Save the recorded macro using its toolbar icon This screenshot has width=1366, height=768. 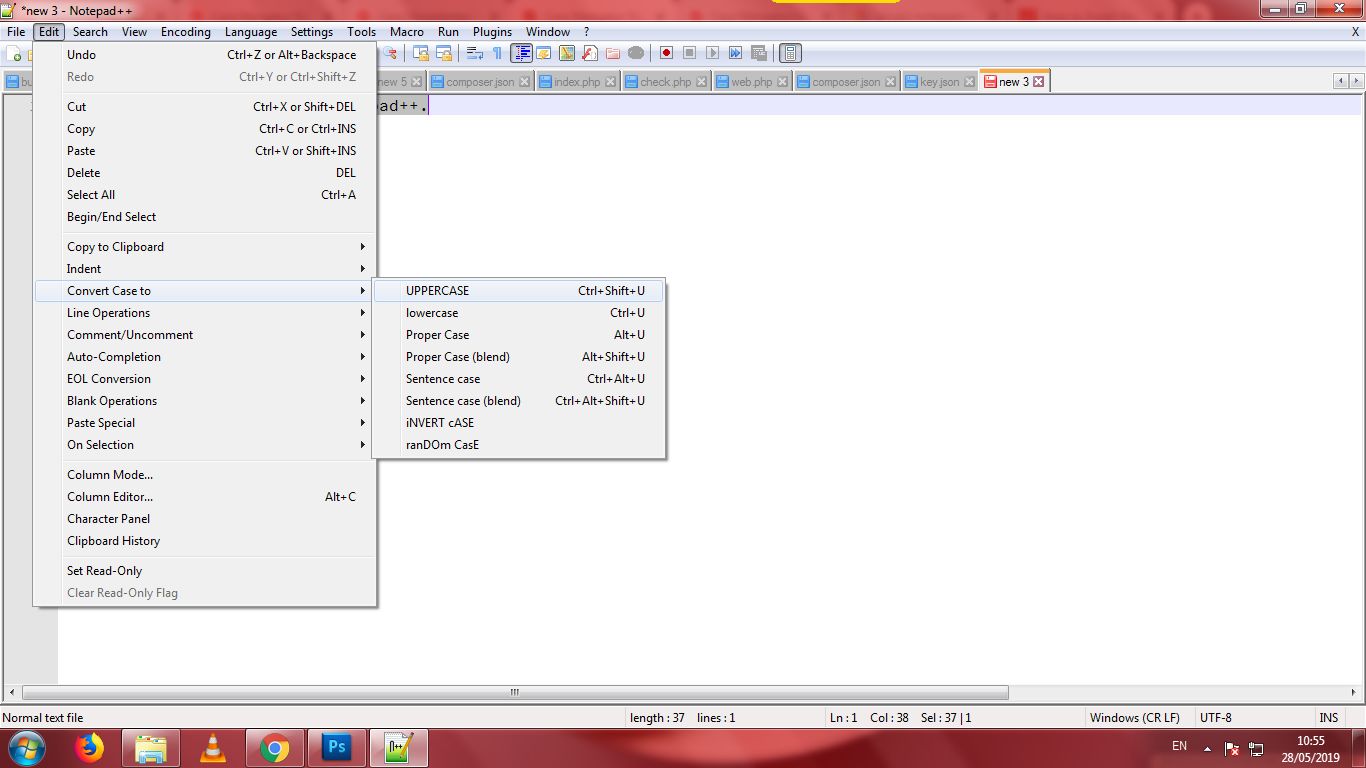758,52
